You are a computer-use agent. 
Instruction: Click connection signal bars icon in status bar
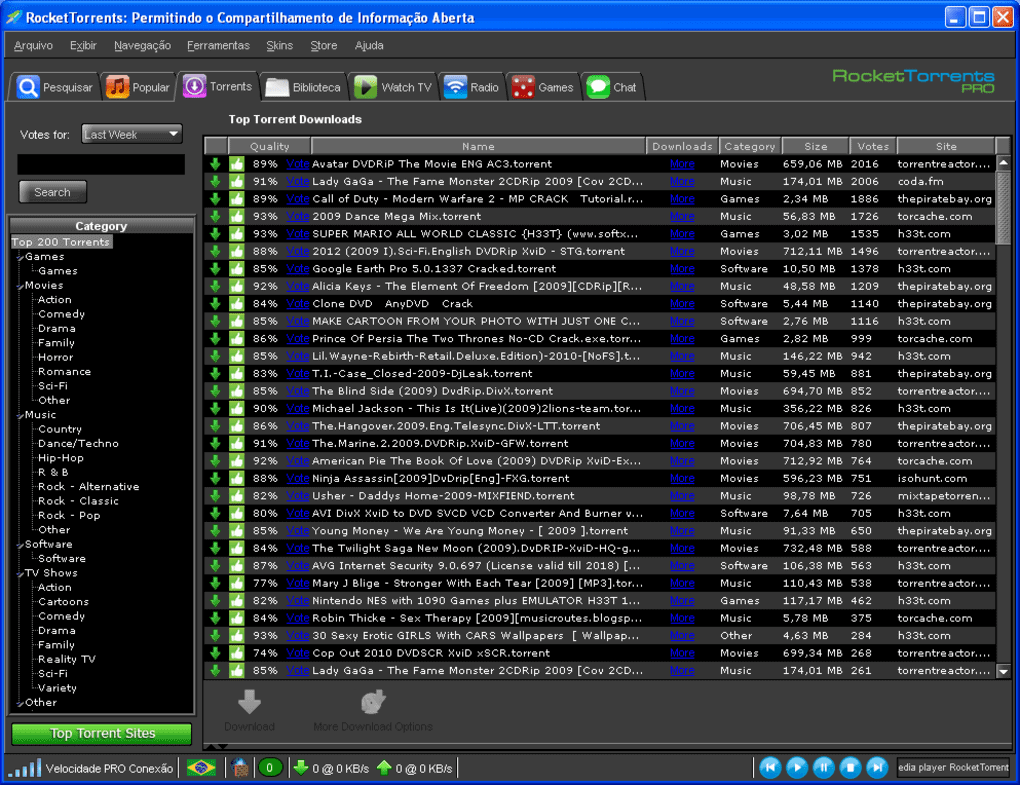coord(25,768)
